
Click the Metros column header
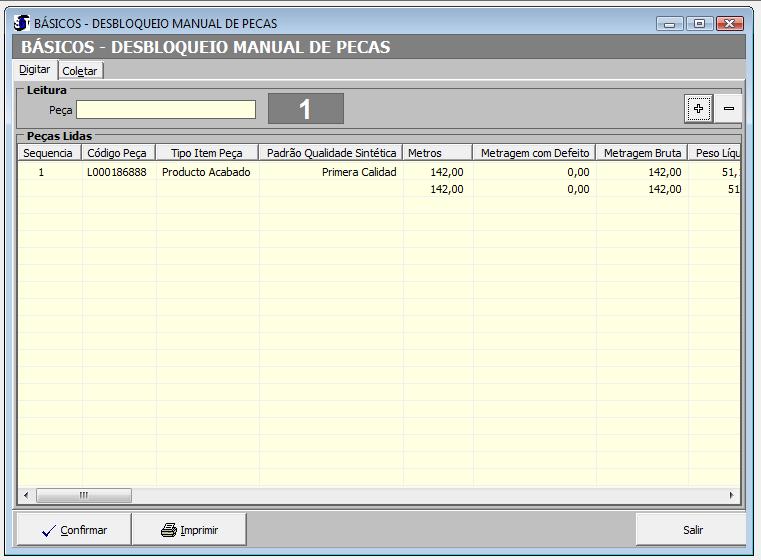436,153
